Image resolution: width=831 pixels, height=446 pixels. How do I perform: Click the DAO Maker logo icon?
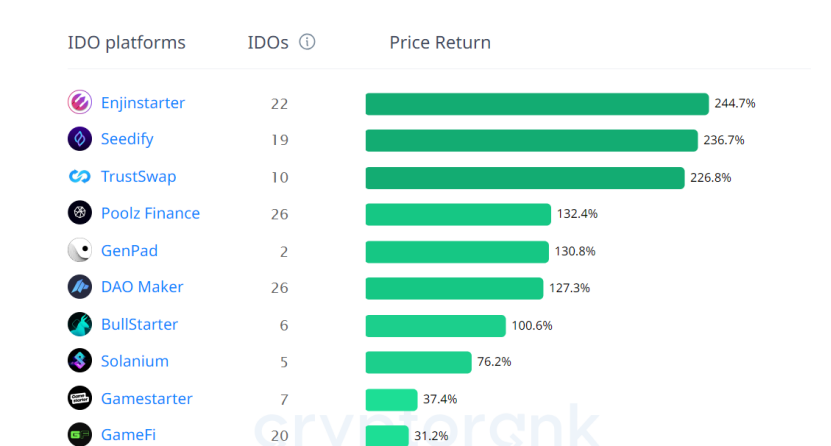[80, 287]
